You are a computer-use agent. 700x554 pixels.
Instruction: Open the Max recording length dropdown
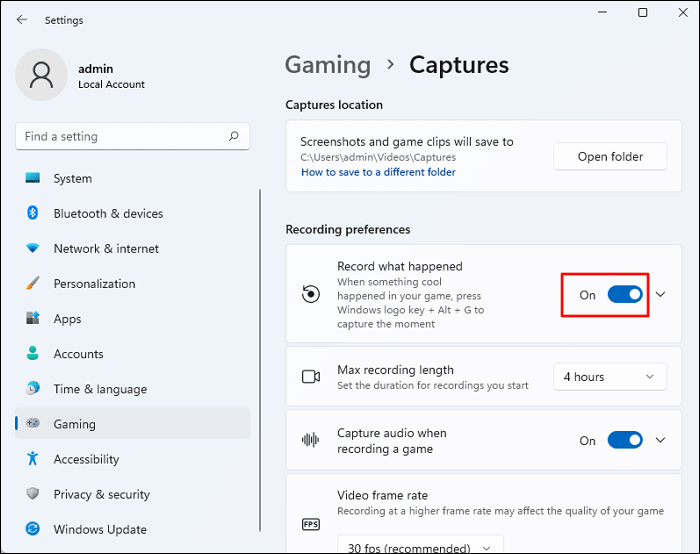pyautogui.click(x=609, y=377)
